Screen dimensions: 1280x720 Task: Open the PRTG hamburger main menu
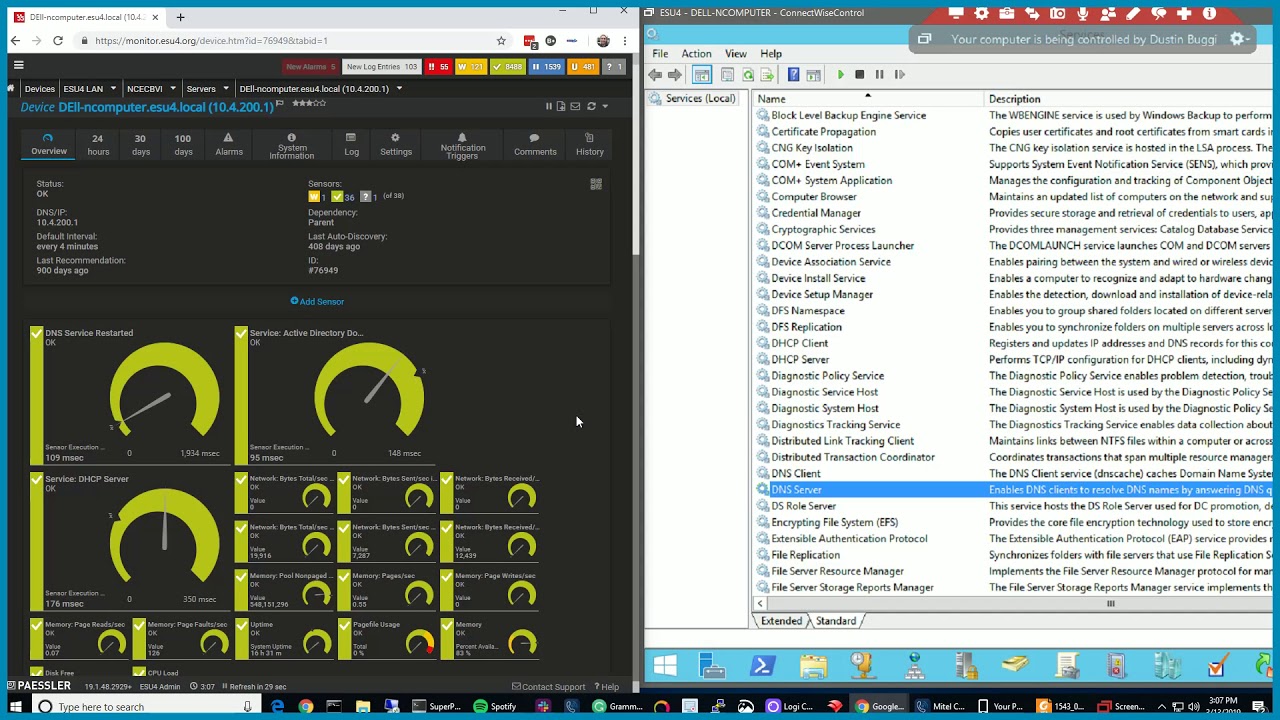click(18, 65)
